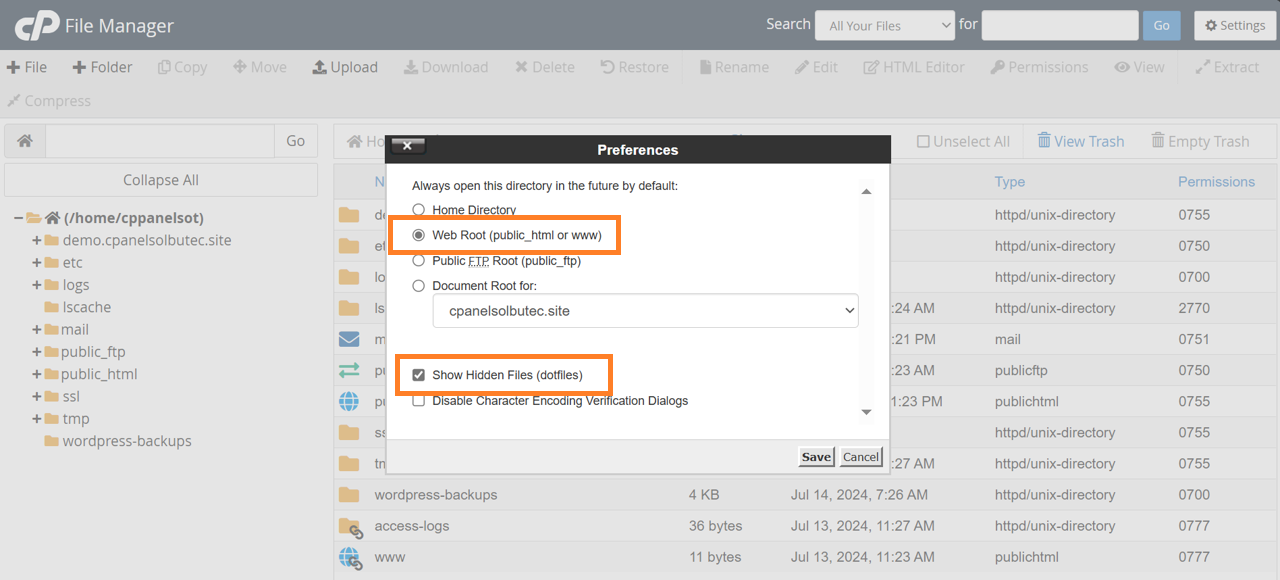Open the cpanelsolbutec.site document root dropdown
The width and height of the screenshot is (1280, 580).
click(x=645, y=311)
